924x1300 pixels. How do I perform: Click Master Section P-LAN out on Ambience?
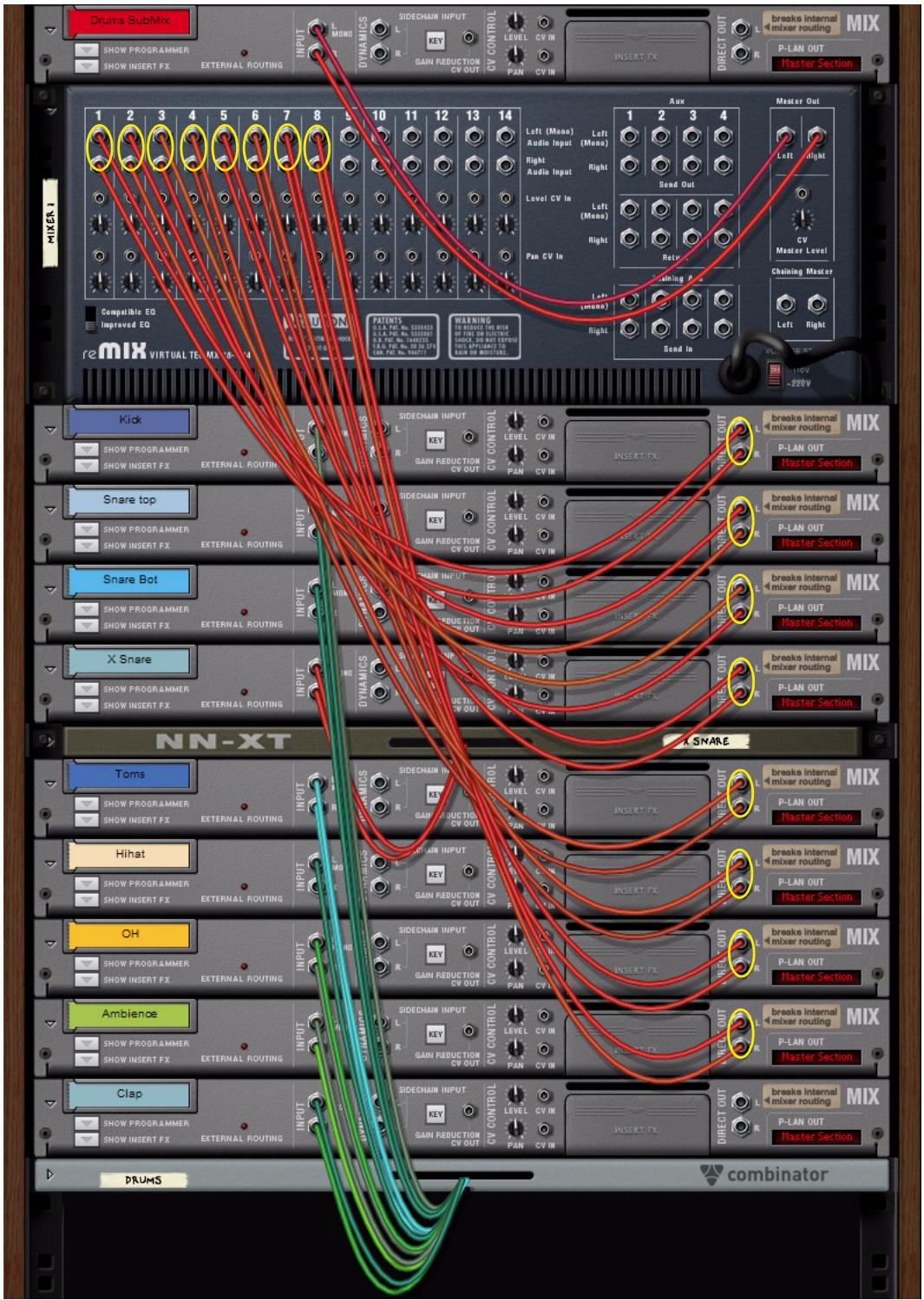click(816, 1057)
